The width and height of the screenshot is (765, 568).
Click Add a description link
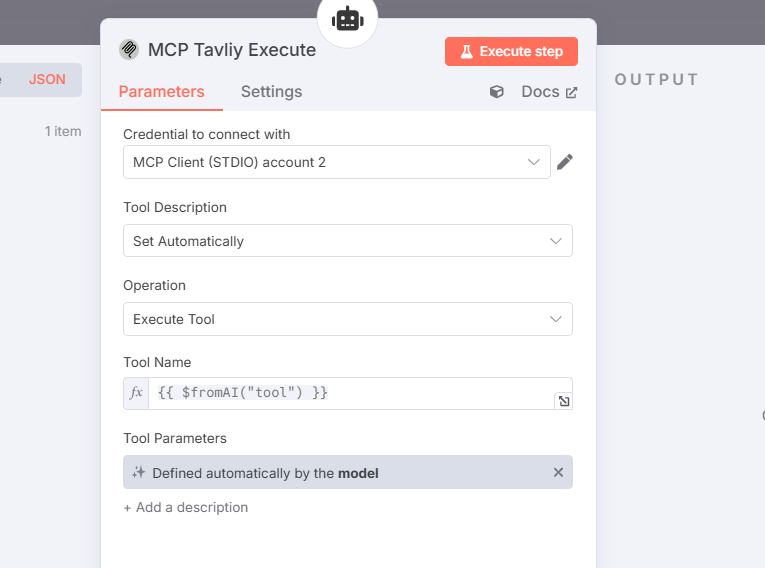[x=186, y=507]
